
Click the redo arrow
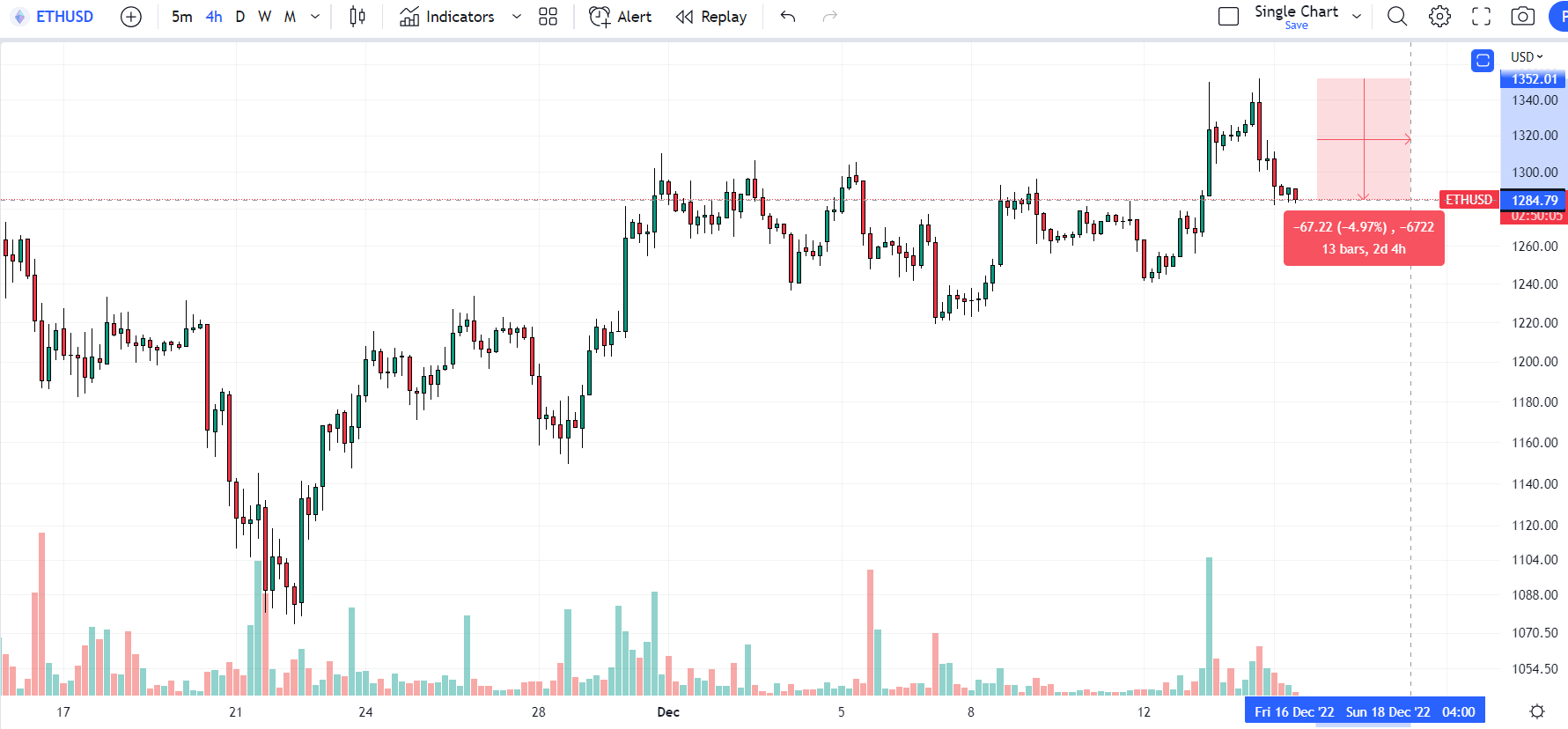pyautogui.click(x=829, y=17)
